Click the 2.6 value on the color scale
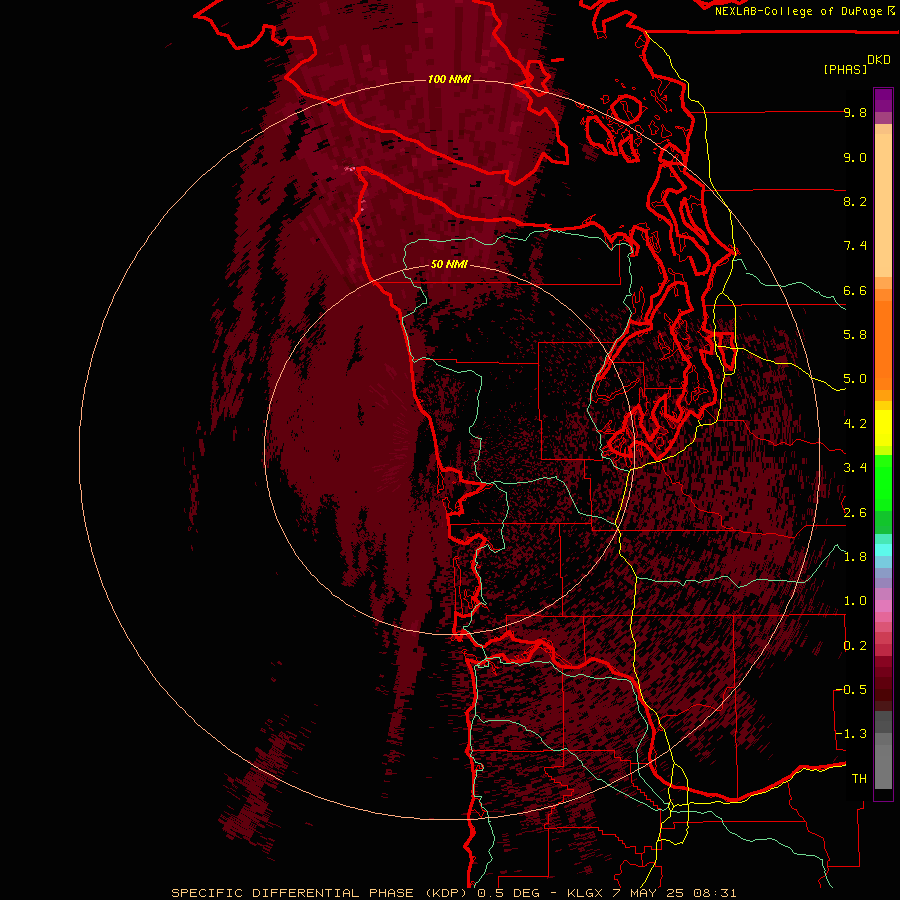The height and width of the screenshot is (900, 900). (x=855, y=513)
